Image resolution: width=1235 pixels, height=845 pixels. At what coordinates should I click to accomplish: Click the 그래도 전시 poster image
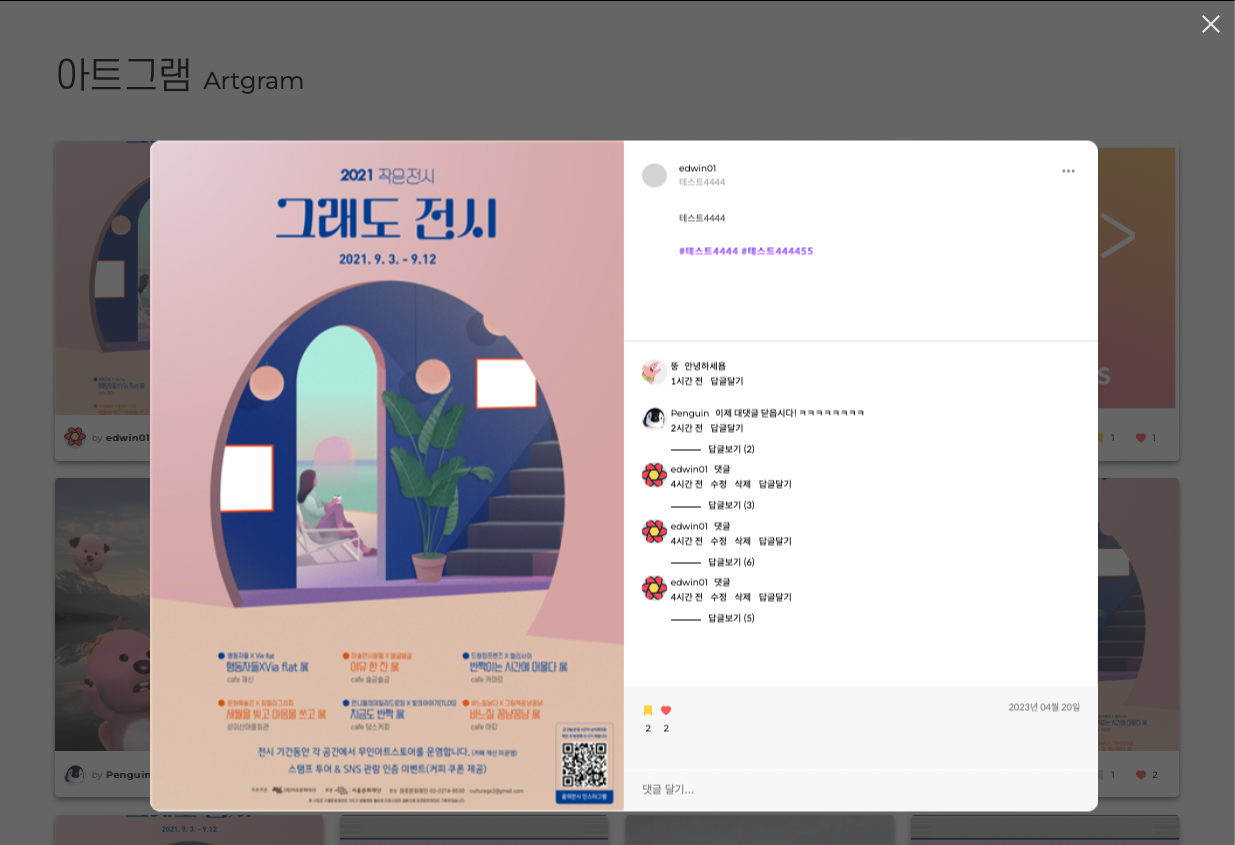[387, 475]
